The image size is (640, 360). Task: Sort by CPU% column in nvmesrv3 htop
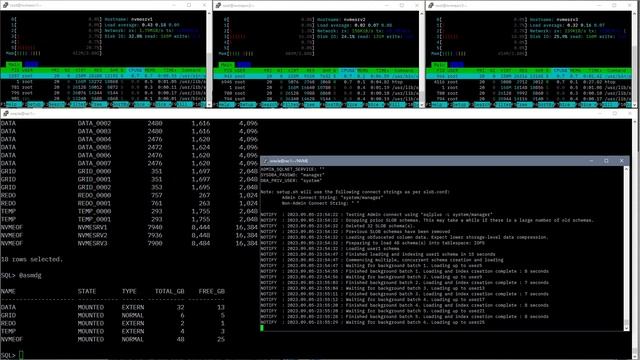[561, 70]
